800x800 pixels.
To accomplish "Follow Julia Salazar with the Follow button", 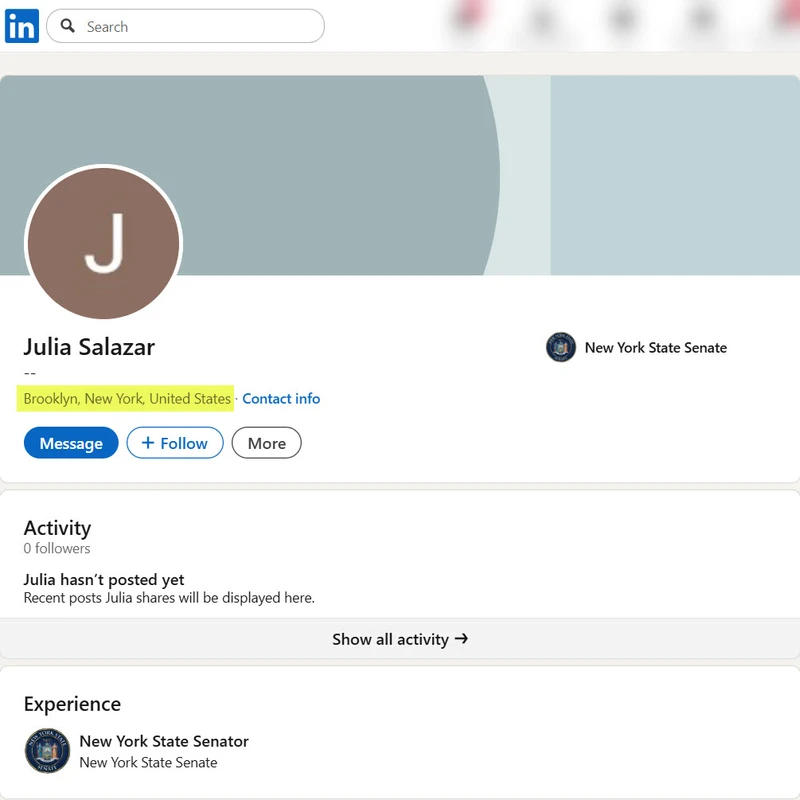I will pos(174,443).
